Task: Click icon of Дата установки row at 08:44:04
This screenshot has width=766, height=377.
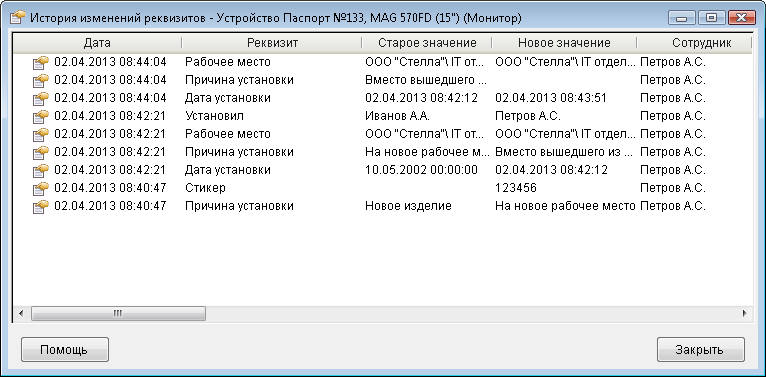Action: point(41,98)
